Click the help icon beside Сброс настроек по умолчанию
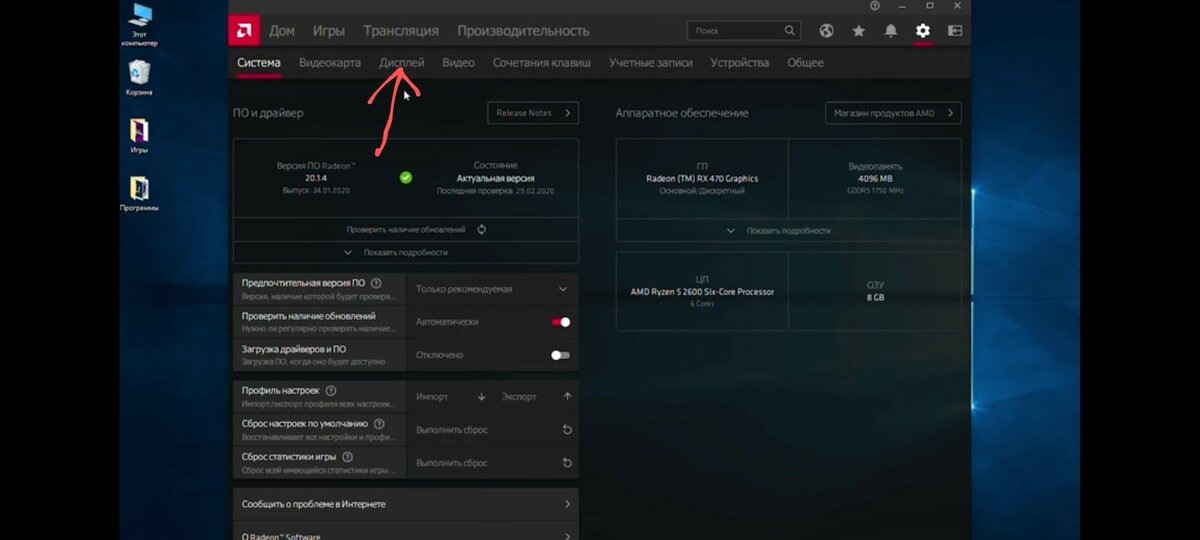This screenshot has width=1200, height=540. (x=377, y=423)
